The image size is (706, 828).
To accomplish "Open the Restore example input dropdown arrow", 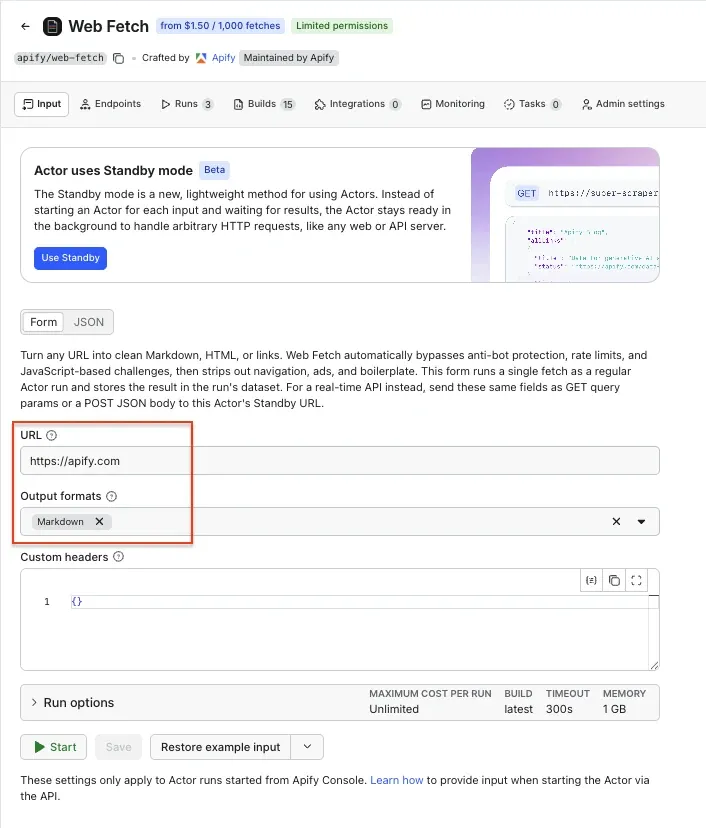I will pos(307,747).
